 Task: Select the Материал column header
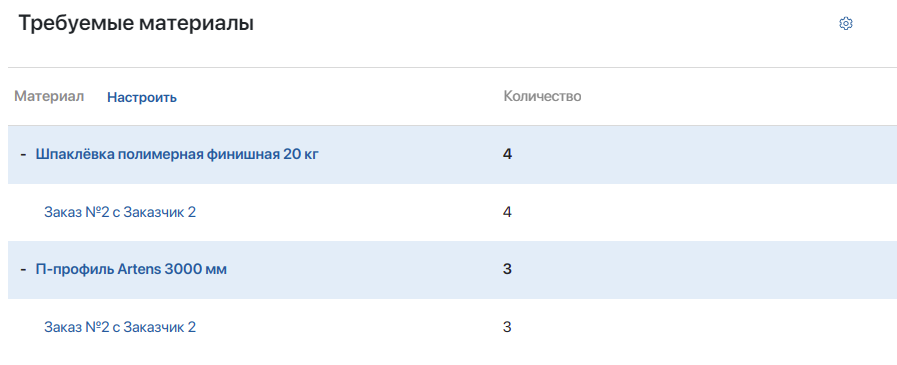[x=49, y=96]
